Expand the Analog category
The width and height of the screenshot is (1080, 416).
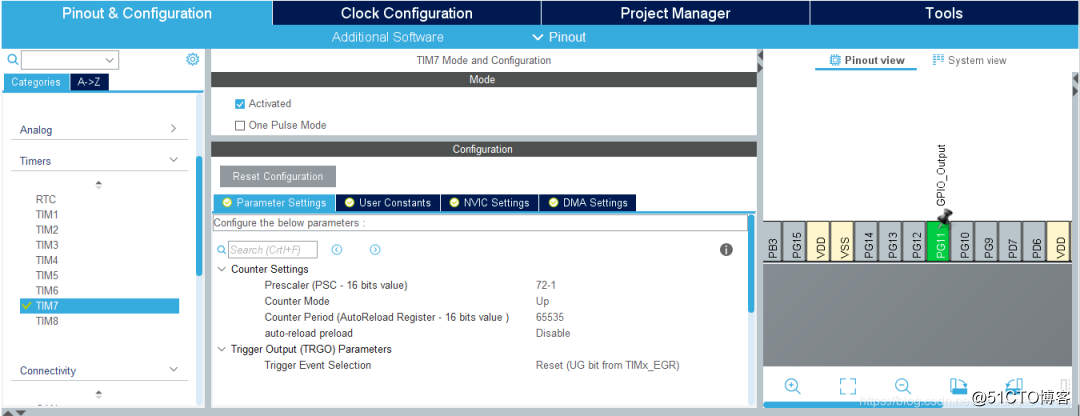click(173, 129)
